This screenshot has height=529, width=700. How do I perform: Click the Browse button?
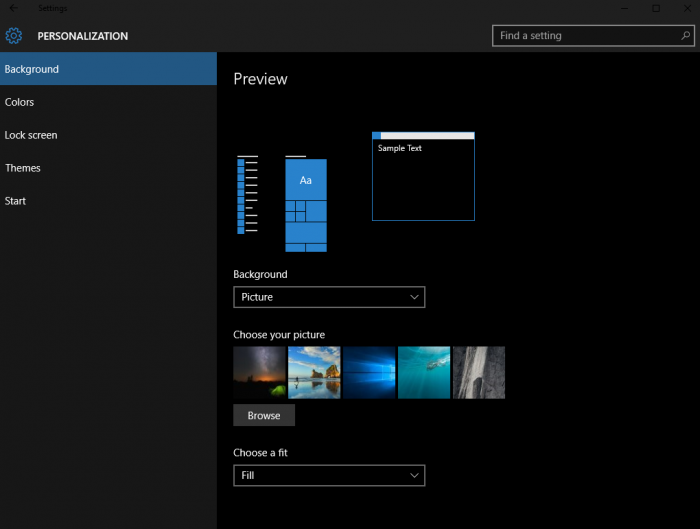pos(264,416)
